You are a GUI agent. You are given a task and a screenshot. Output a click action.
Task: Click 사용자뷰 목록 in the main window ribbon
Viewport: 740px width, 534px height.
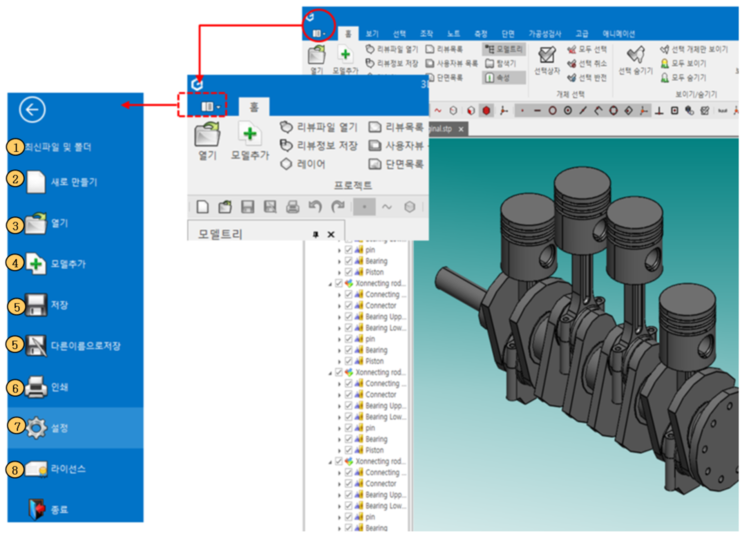coord(452,63)
